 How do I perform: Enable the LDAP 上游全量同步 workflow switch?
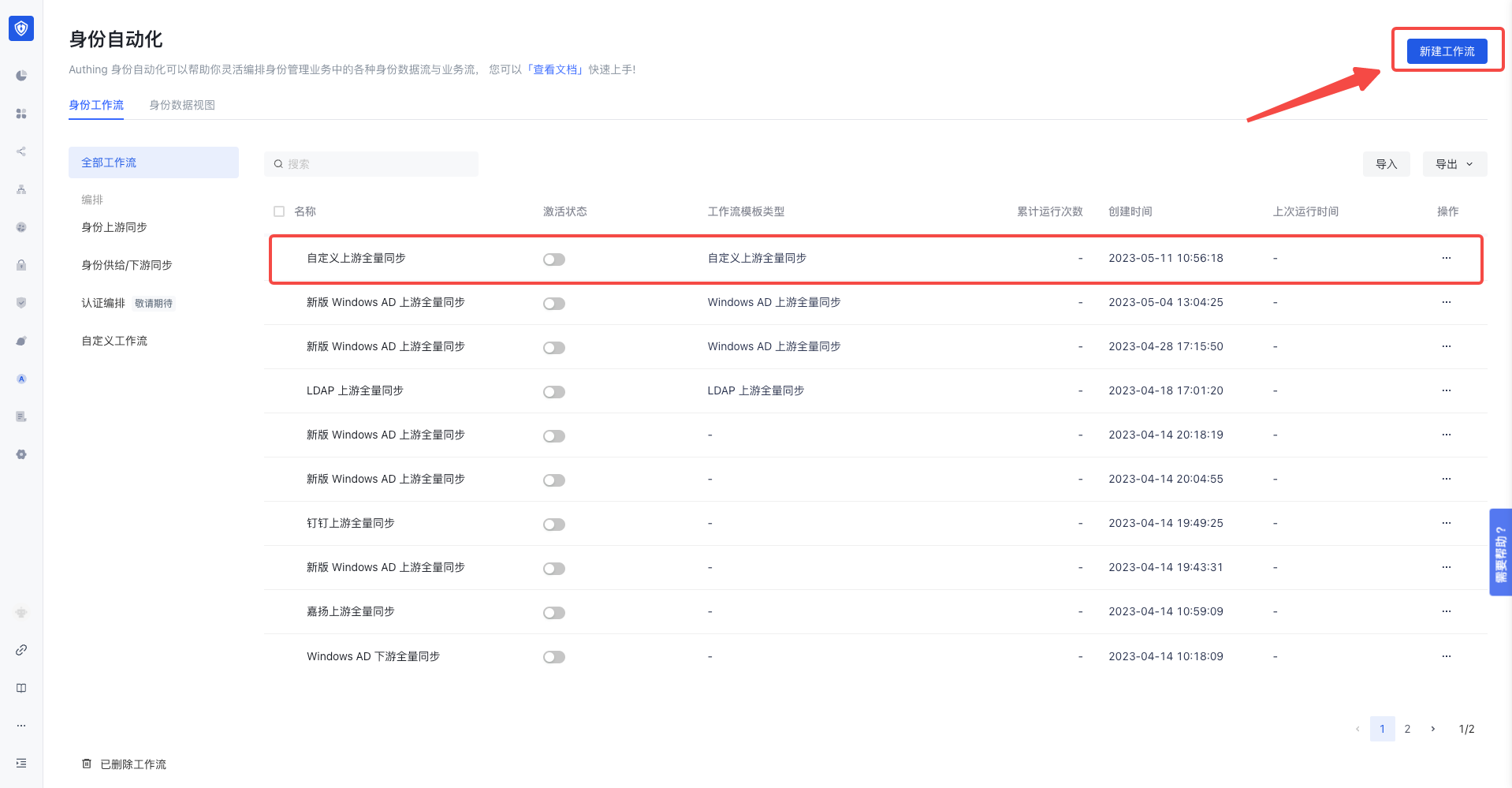click(553, 392)
